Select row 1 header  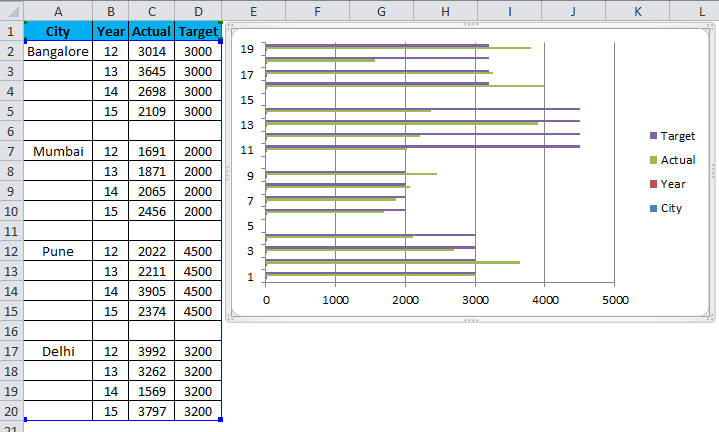click(x=11, y=31)
